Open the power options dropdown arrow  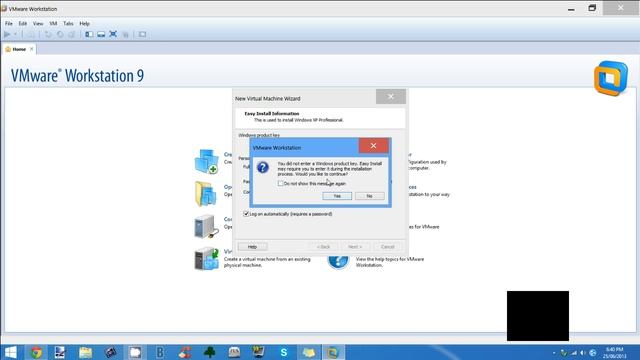pos(16,35)
